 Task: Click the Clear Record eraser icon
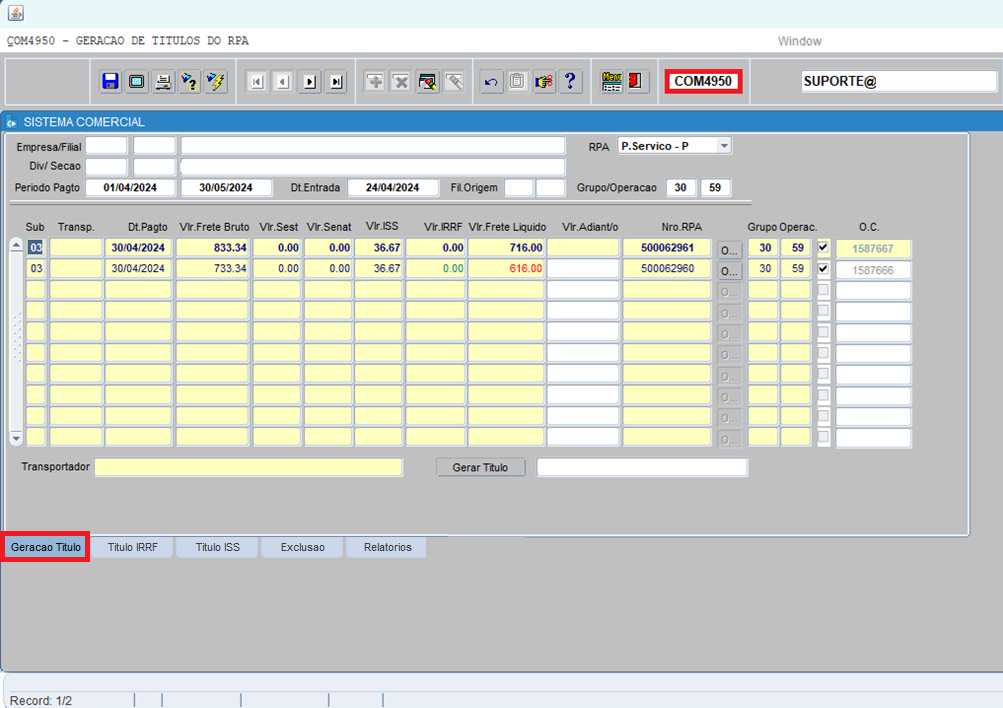click(427, 82)
